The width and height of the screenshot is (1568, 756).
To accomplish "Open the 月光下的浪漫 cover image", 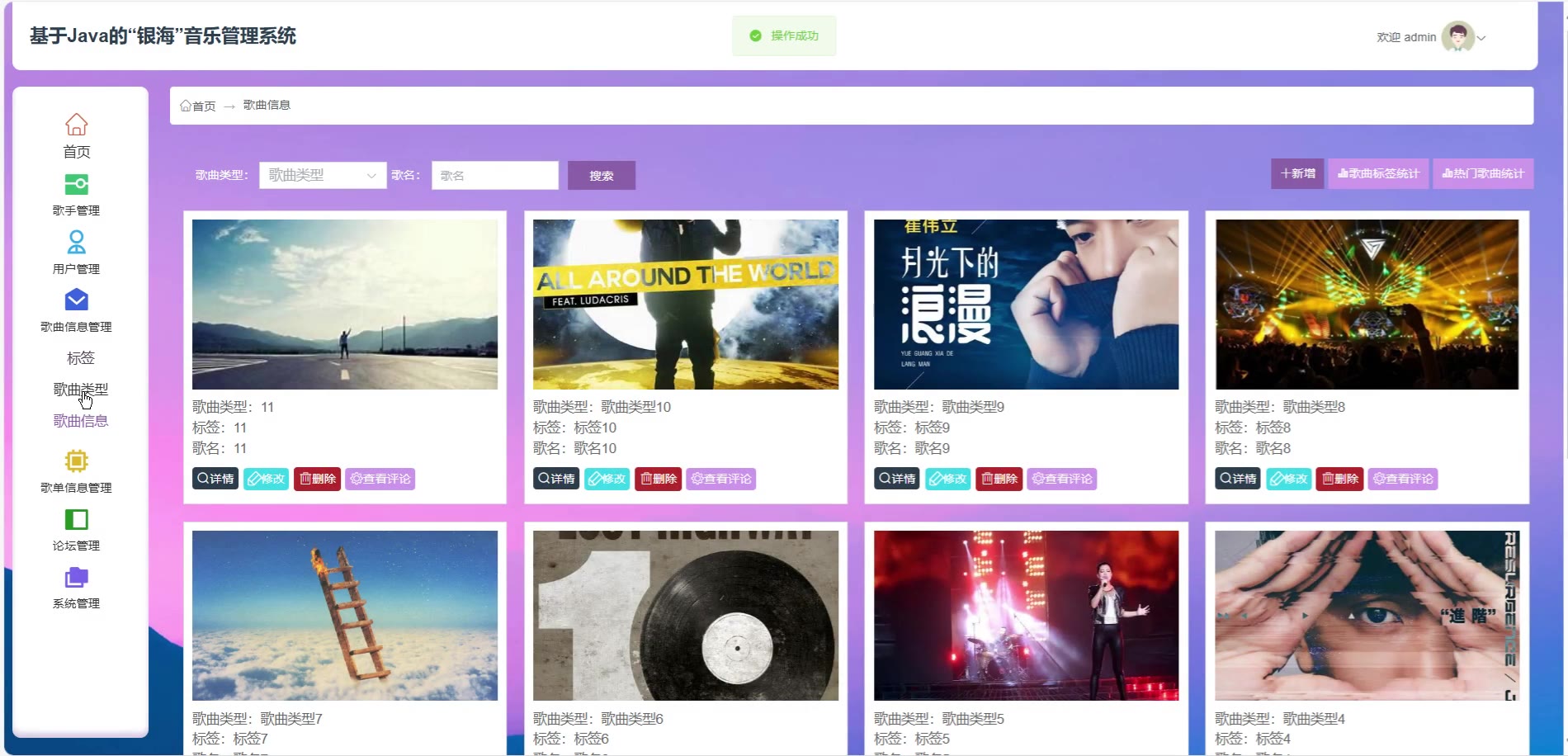I will coord(1027,305).
